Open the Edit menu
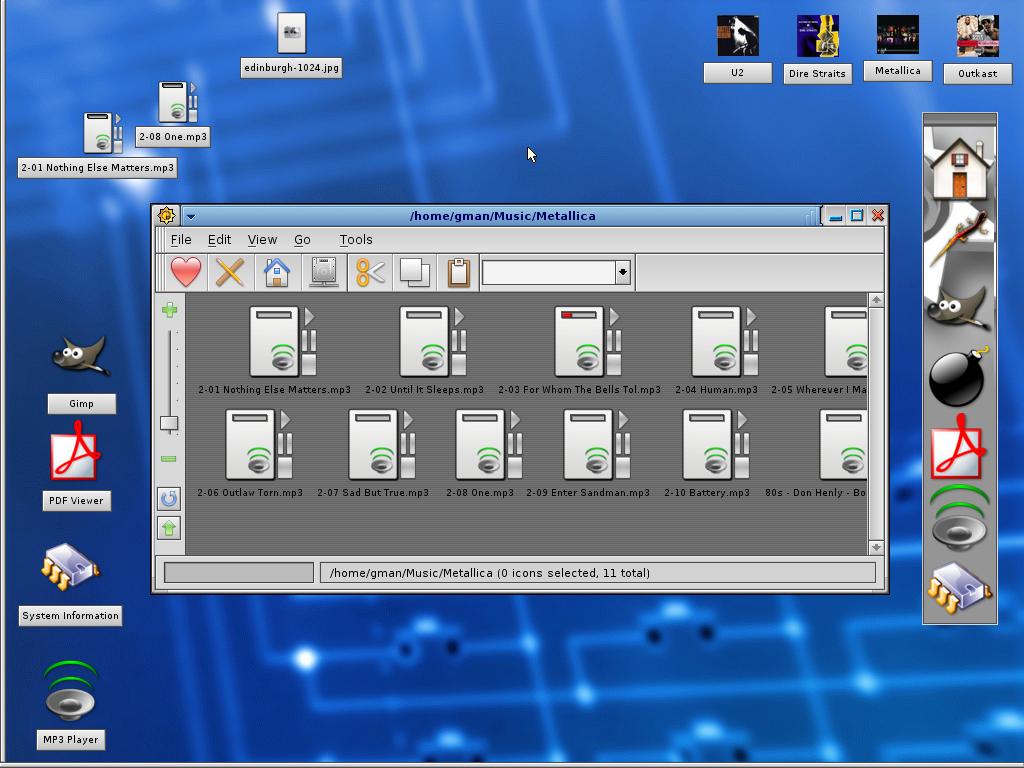Image resolution: width=1024 pixels, height=768 pixels. [219, 240]
